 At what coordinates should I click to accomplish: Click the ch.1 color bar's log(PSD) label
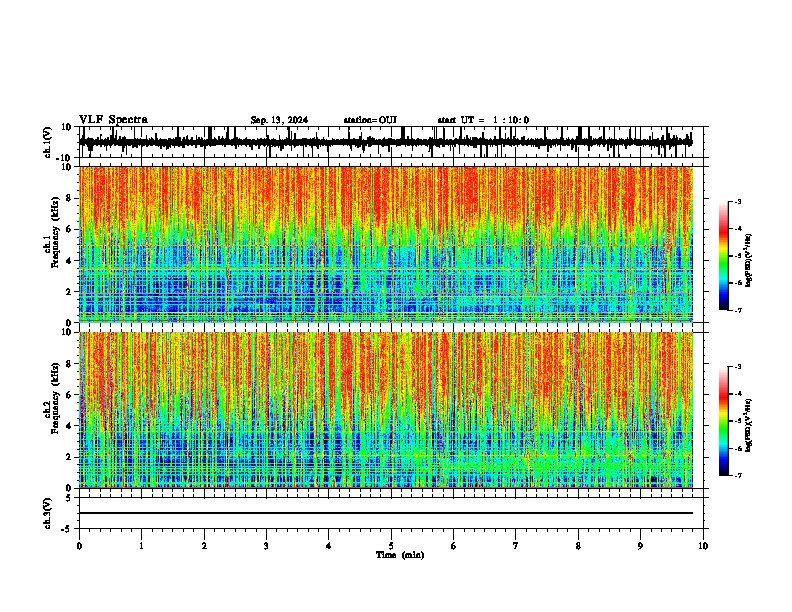[x=749, y=260]
